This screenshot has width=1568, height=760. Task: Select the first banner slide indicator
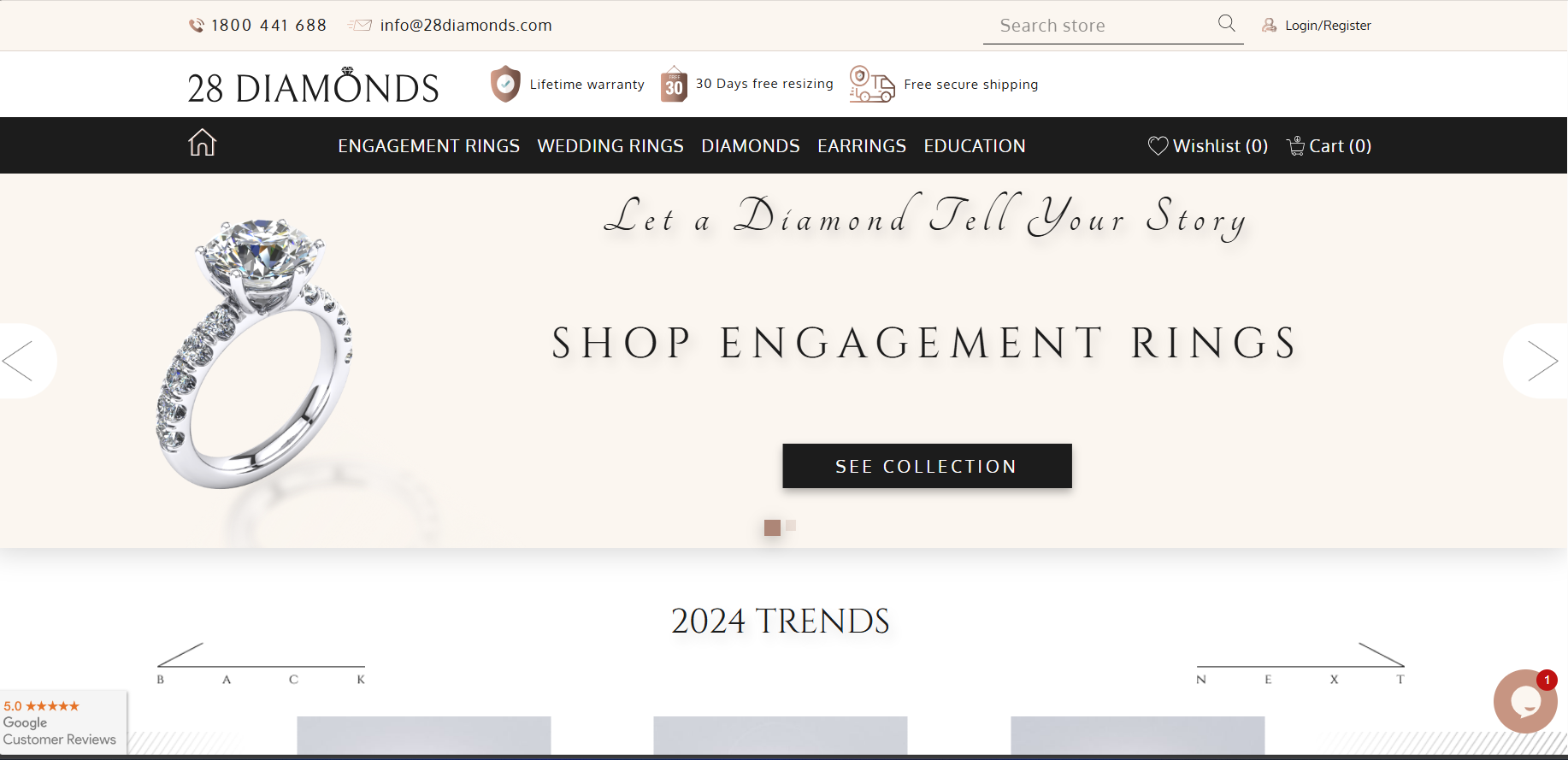click(772, 527)
